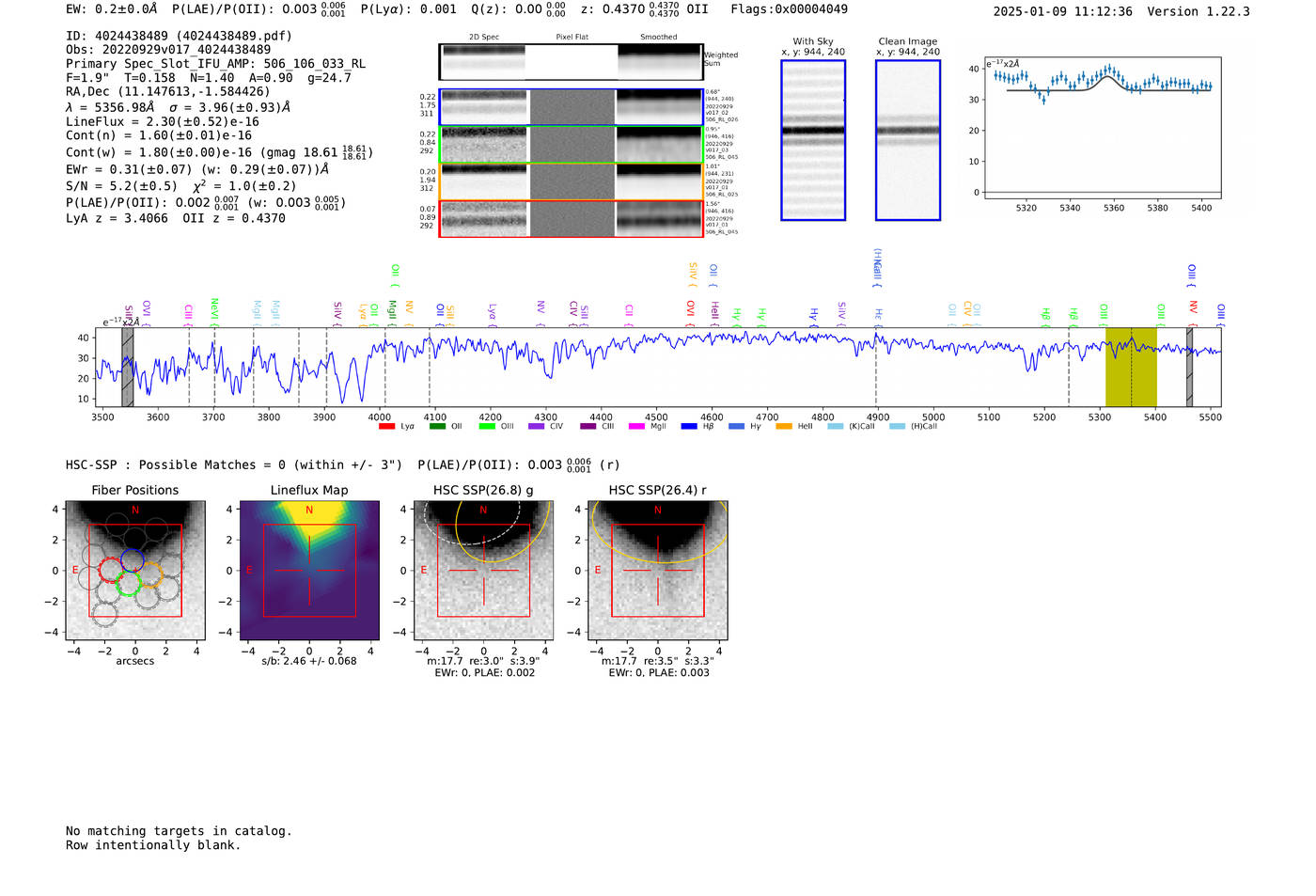Click the red-bordered 2D fiber spectrum row
The width and height of the screenshot is (1316, 896).
point(572,219)
